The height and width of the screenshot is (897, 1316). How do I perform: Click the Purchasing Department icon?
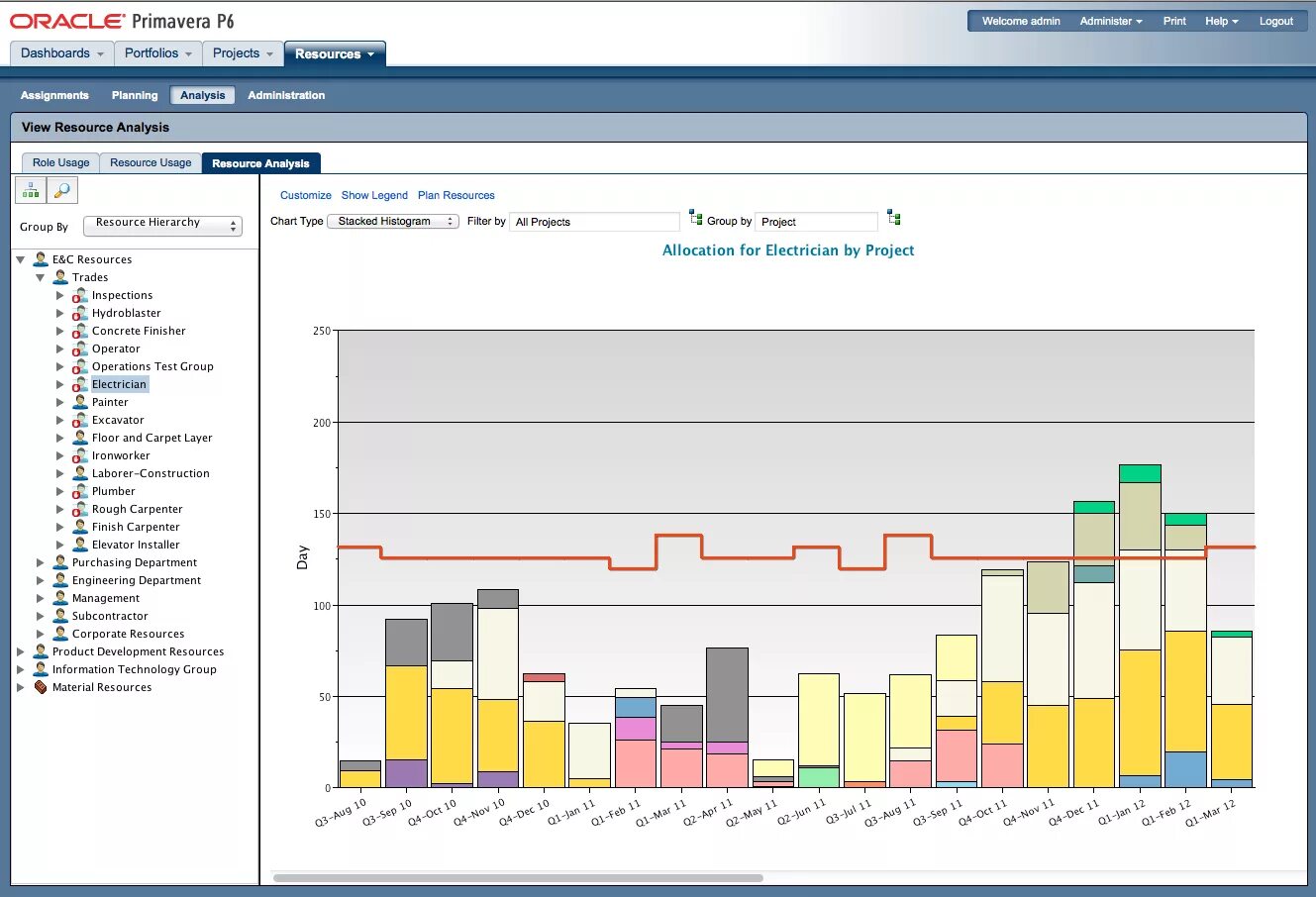60,562
